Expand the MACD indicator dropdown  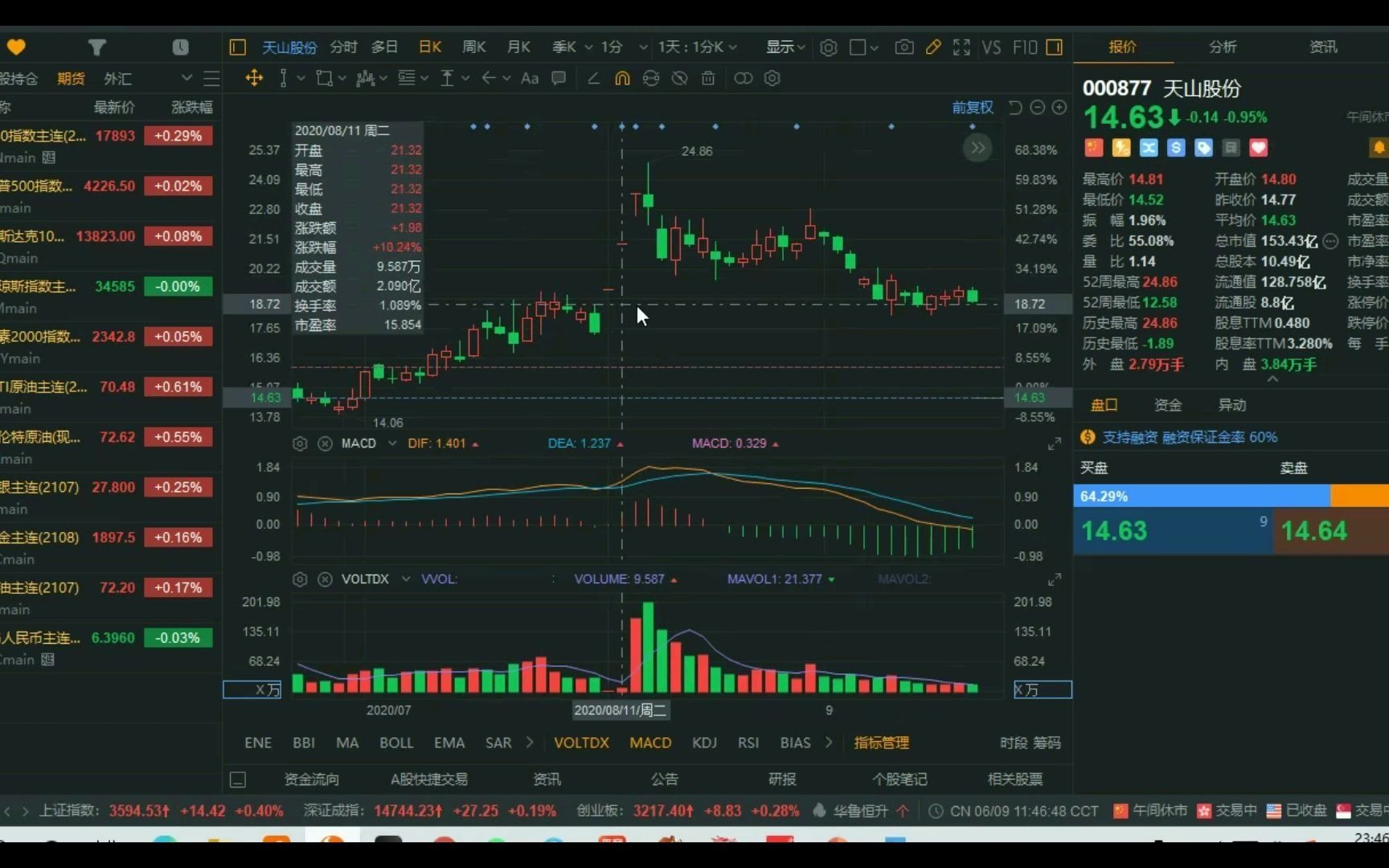[392, 444]
